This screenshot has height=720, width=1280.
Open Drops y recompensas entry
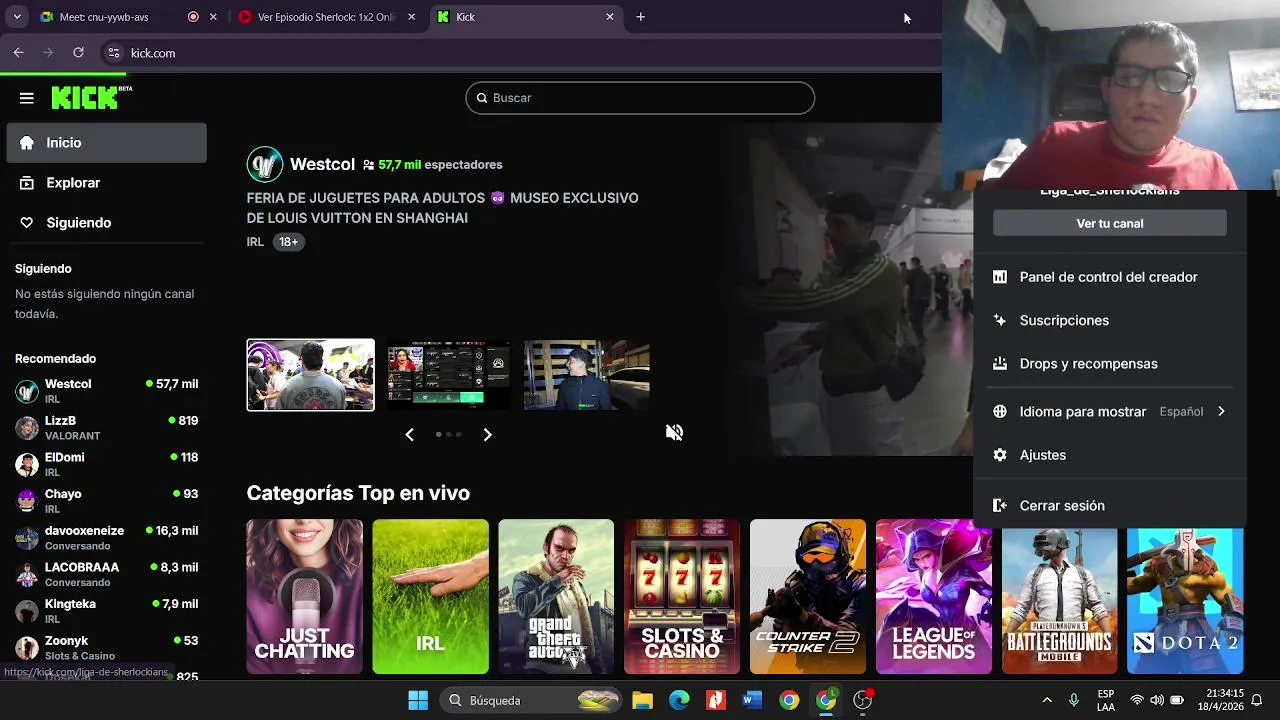point(1109,364)
